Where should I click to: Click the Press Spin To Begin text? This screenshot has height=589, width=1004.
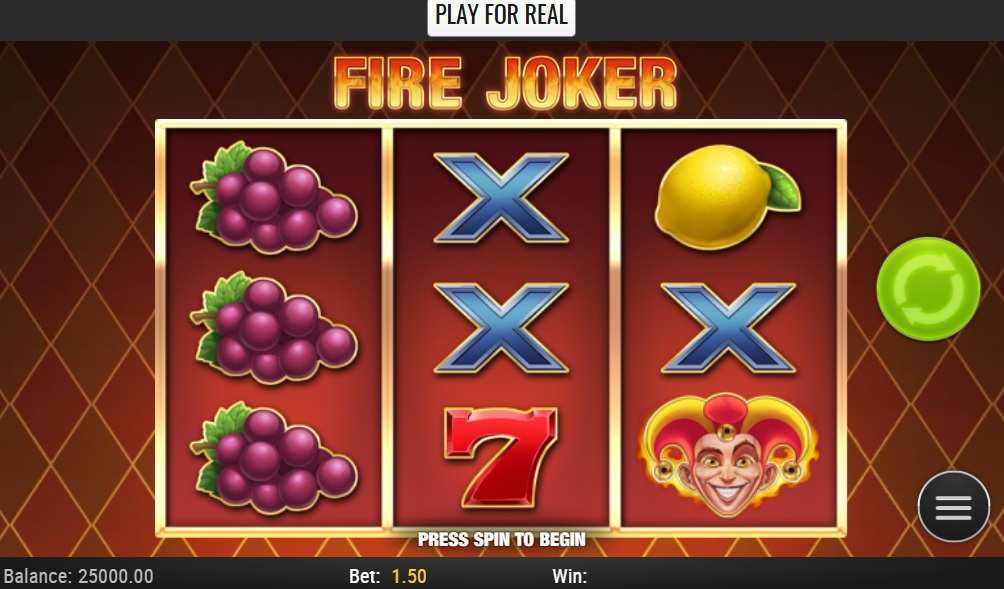pos(501,539)
